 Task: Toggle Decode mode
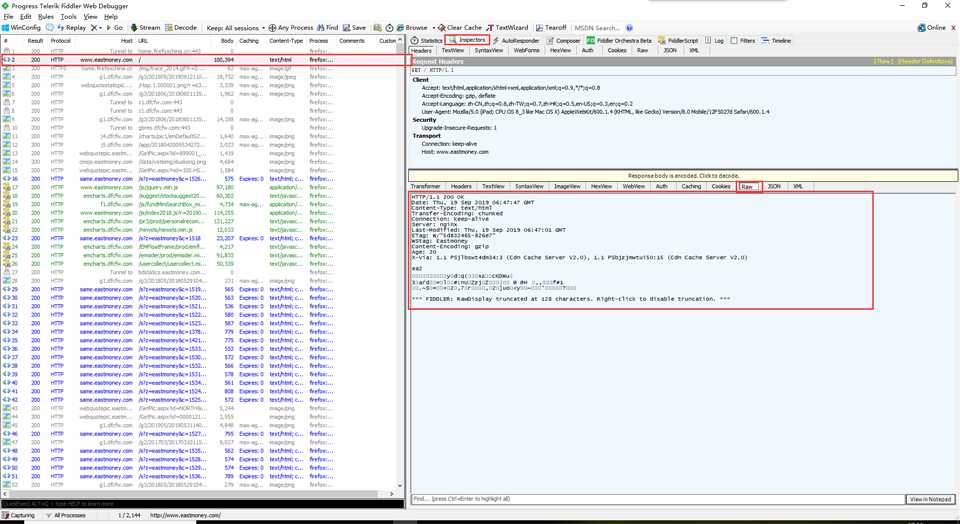(181, 28)
